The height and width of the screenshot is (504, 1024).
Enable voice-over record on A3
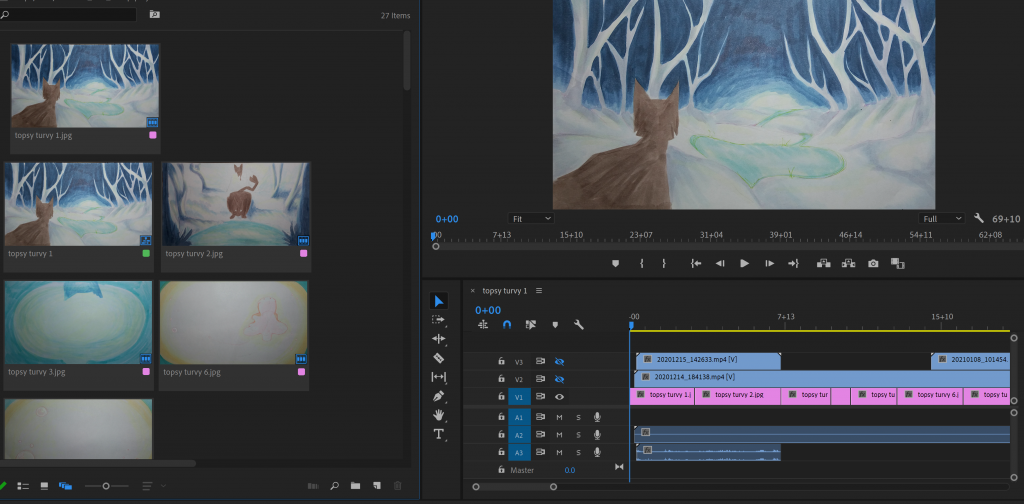(x=597, y=452)
